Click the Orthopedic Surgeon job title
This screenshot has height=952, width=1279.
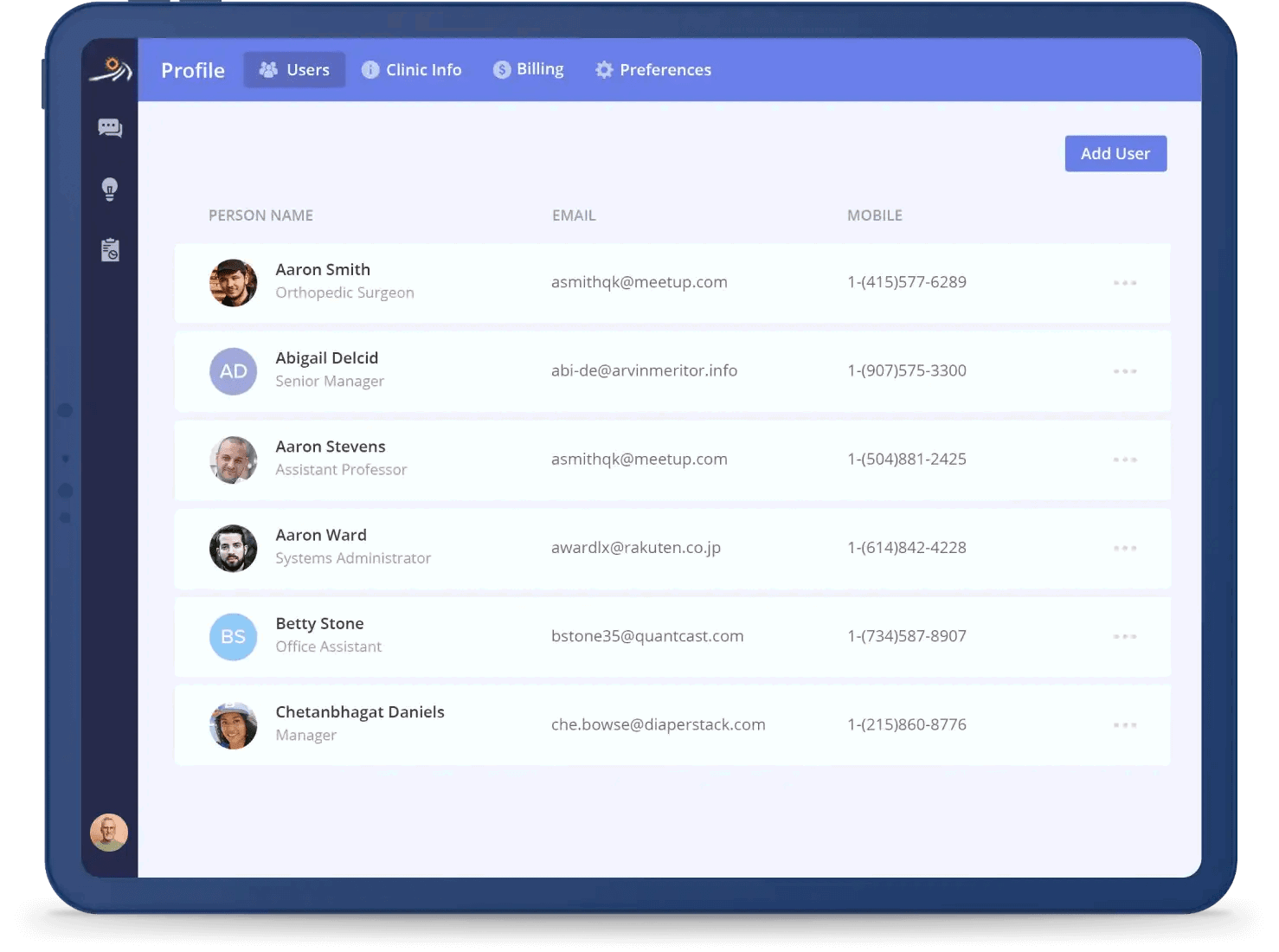coord(344,293)
